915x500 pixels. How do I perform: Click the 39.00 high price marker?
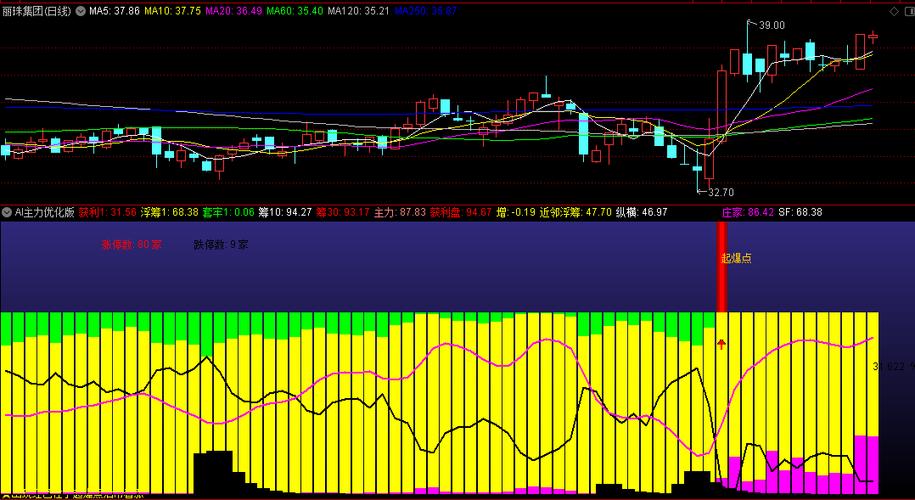771,25
